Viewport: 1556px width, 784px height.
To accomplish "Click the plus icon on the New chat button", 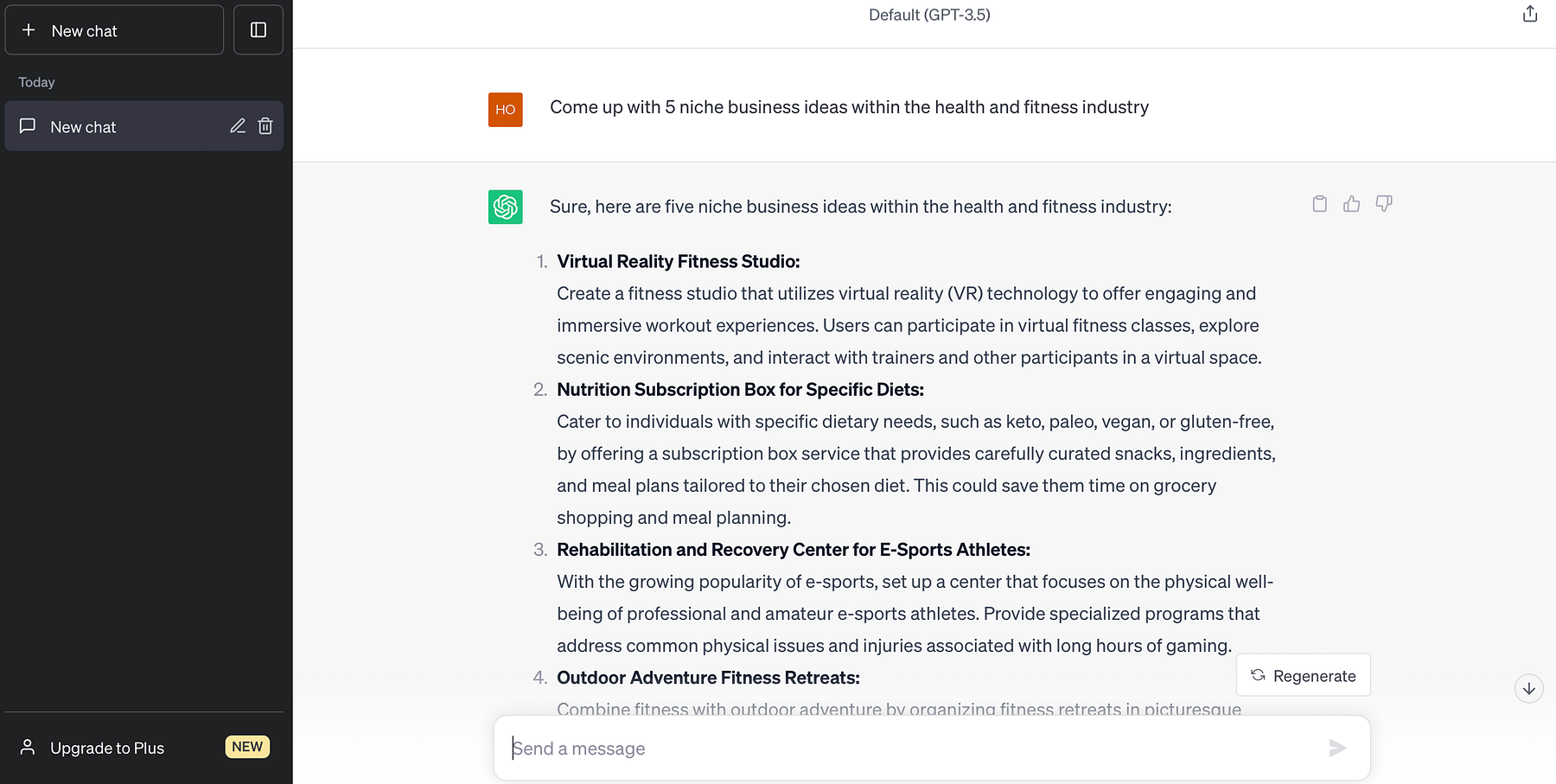I will 29,29.
